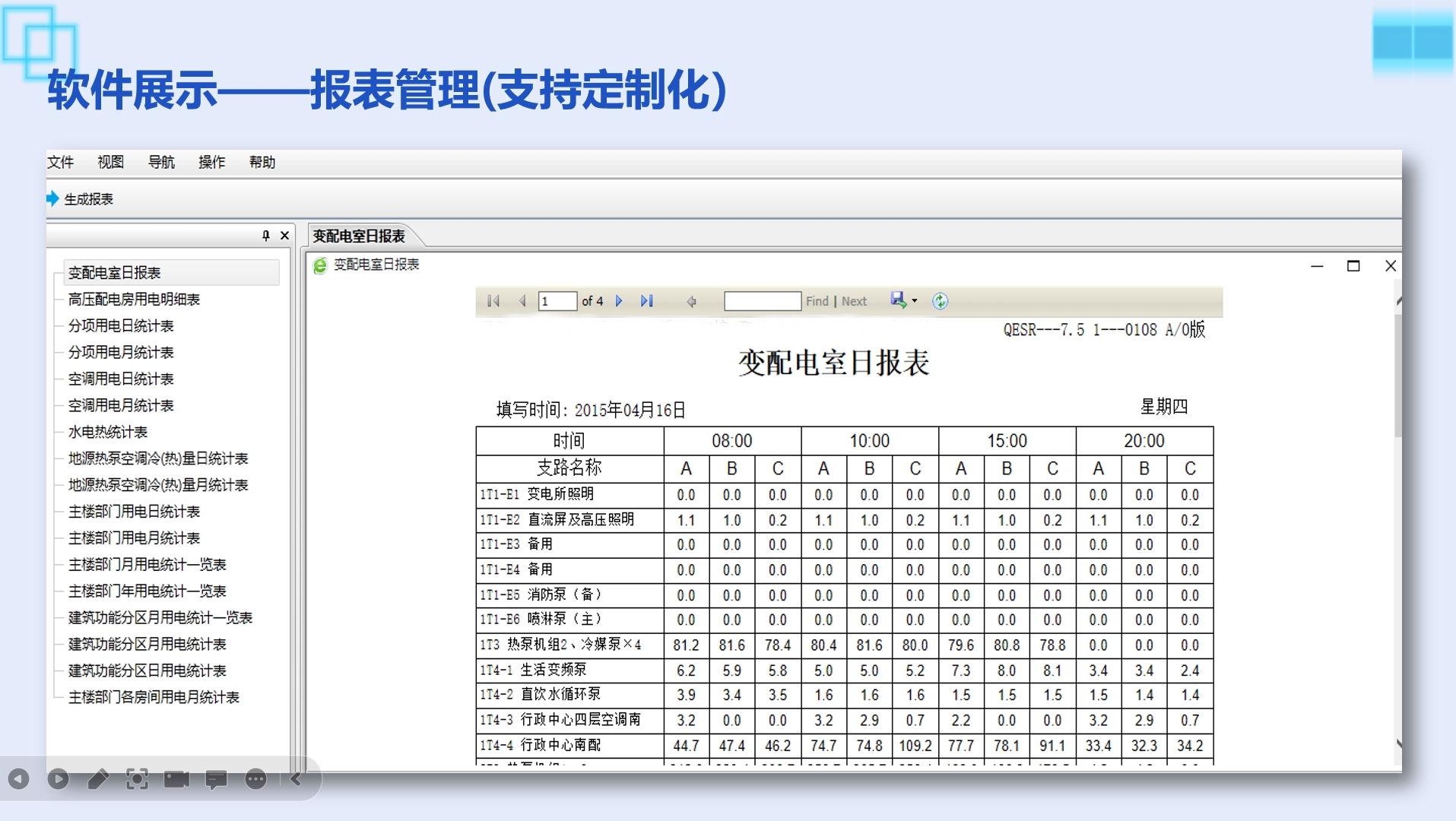Select 高压配电房用电明细表 in tree
The height and width of the screenshot is (821, 1456).
tap(135, 300)
